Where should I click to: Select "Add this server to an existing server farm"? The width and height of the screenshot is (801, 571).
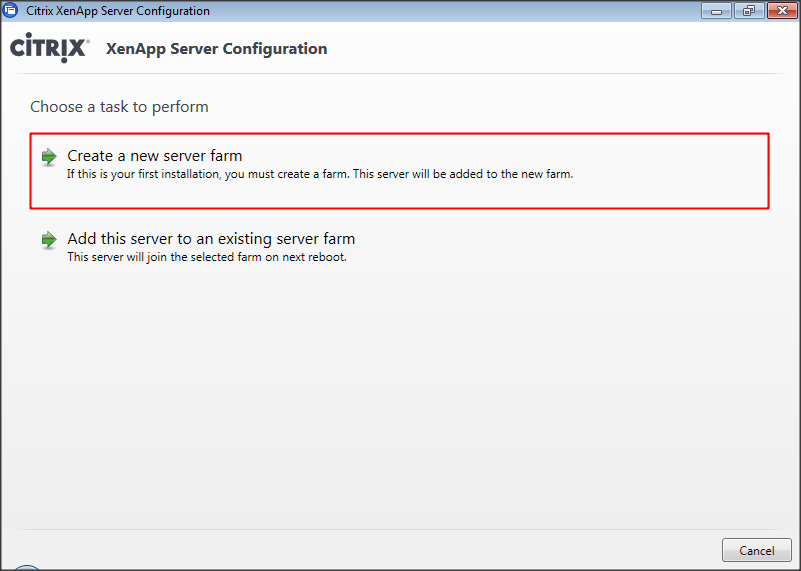click(x=211, y=239)
